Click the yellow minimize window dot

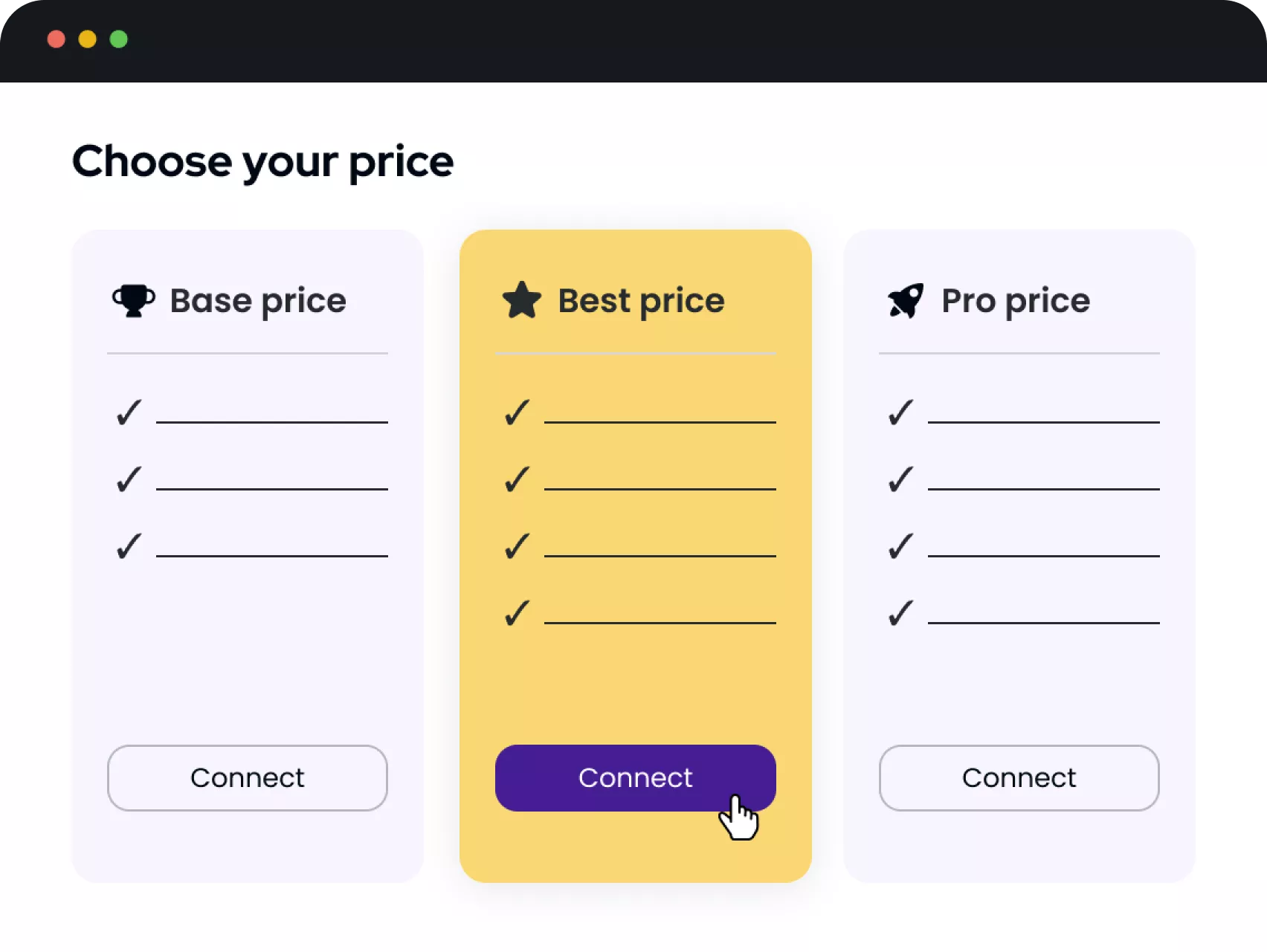coord(87,39)
